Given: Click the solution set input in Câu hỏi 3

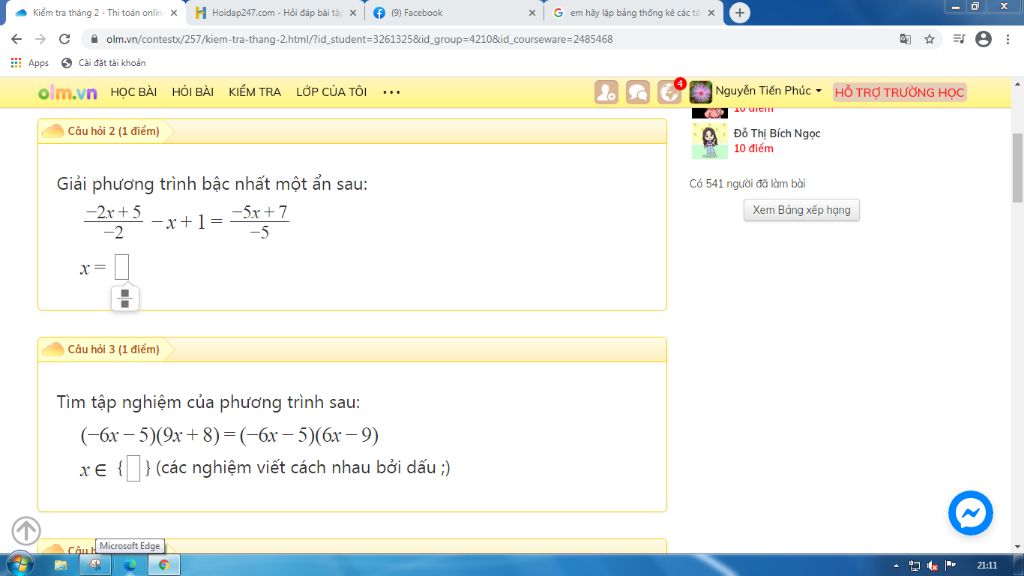Looking at the screenshot, I should click(133, 468).
